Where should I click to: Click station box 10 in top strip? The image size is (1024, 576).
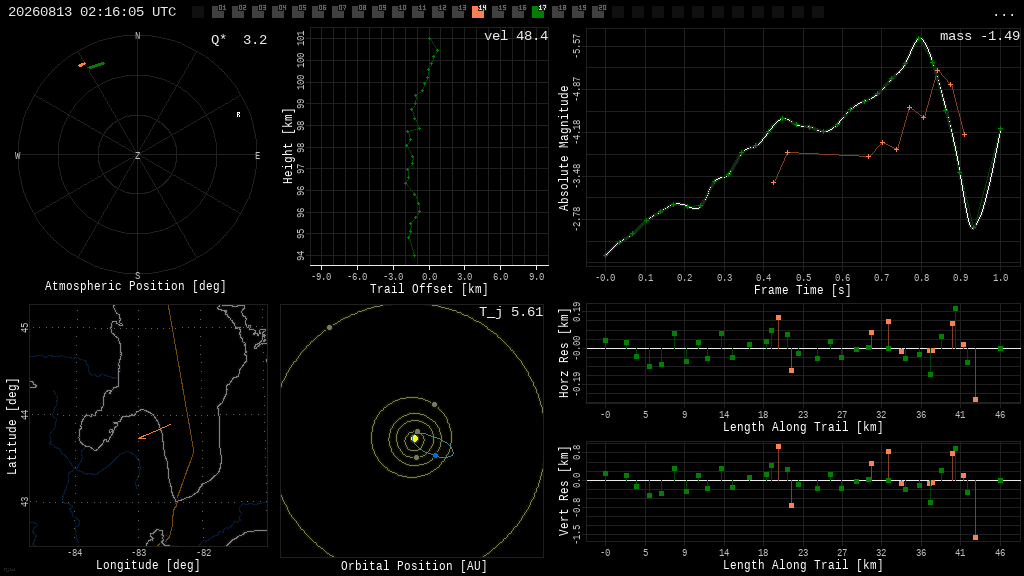[x=398, y=11]
